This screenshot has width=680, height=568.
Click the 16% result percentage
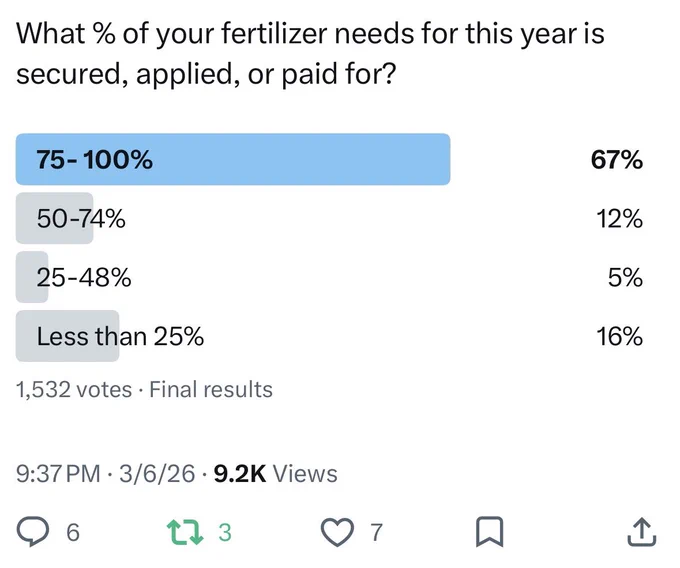[619, 336]
